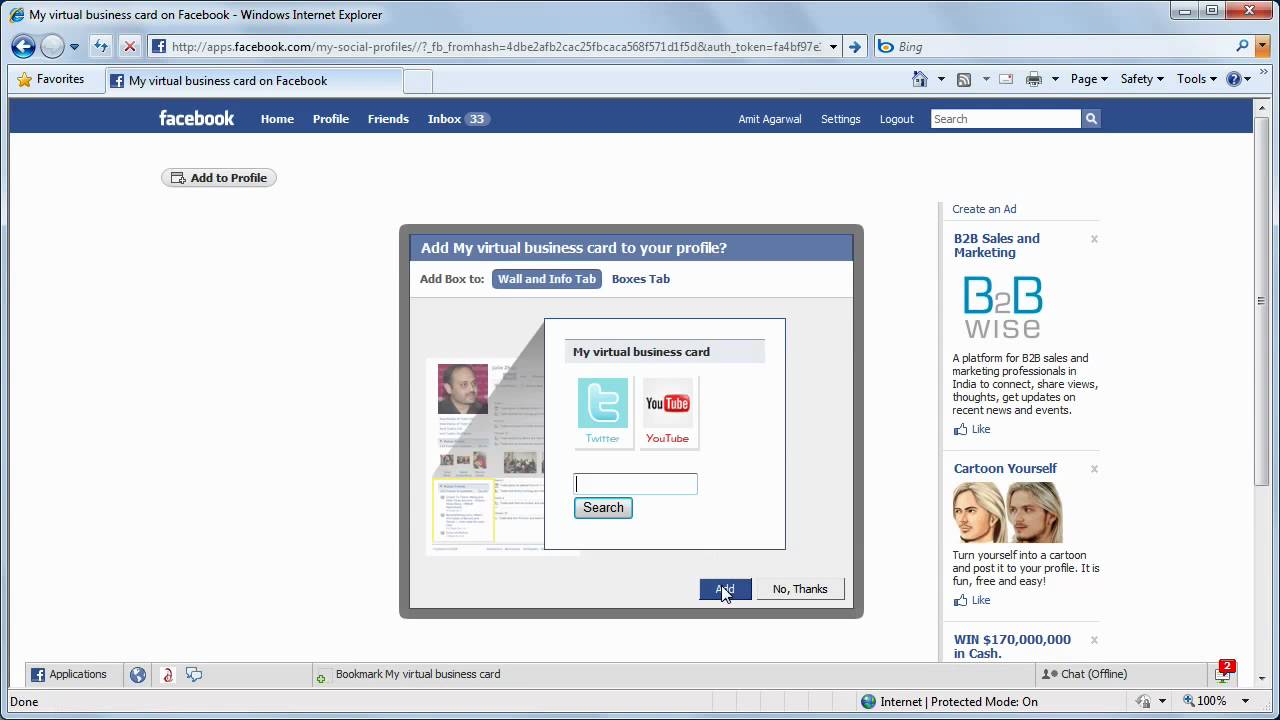Go to Facebook Home
The image size is (1280, 720).
click(277, 119)
